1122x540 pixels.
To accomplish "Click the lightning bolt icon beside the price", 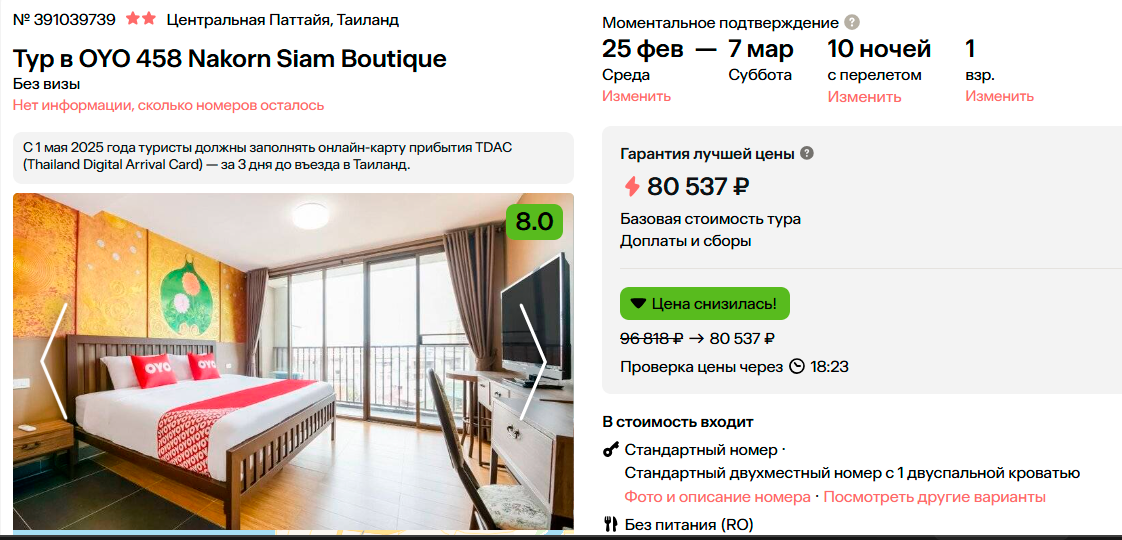I will (x=632, y=186).
